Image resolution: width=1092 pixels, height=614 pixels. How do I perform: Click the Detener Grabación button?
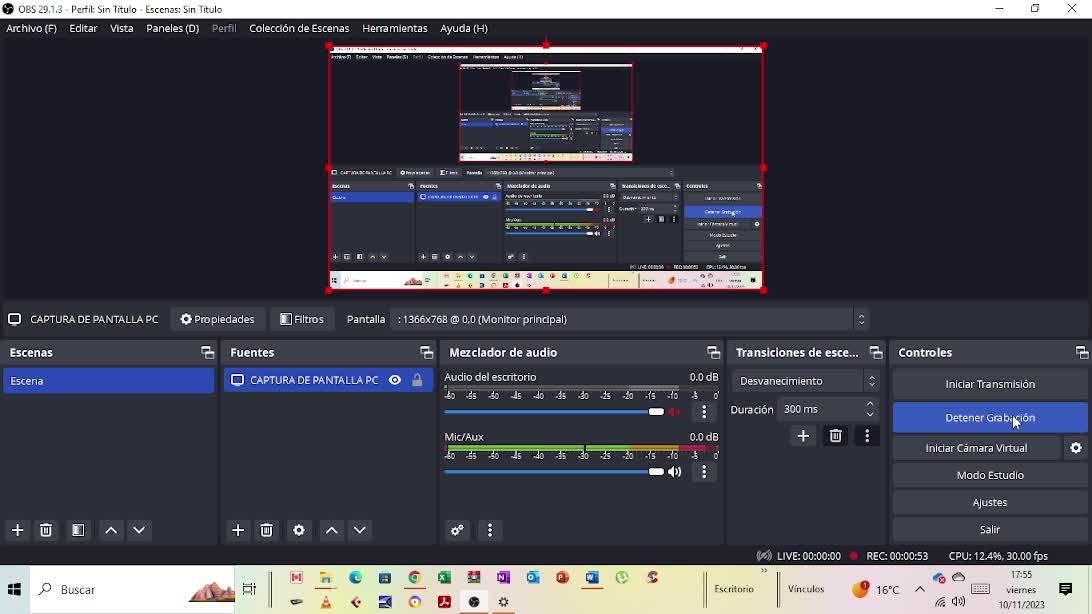(x=989, y=418)
